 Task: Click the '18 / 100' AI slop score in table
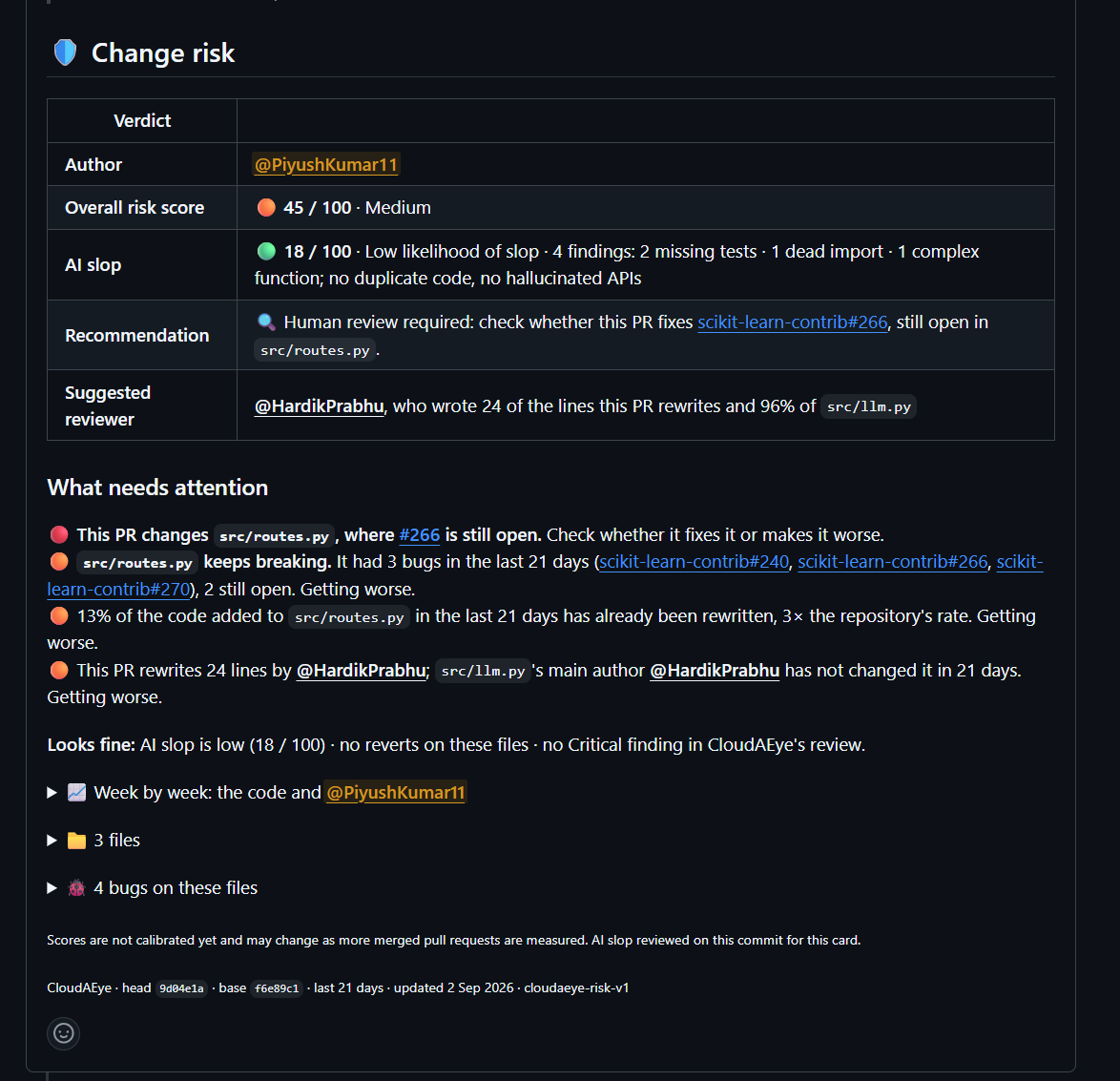(318, 252)
